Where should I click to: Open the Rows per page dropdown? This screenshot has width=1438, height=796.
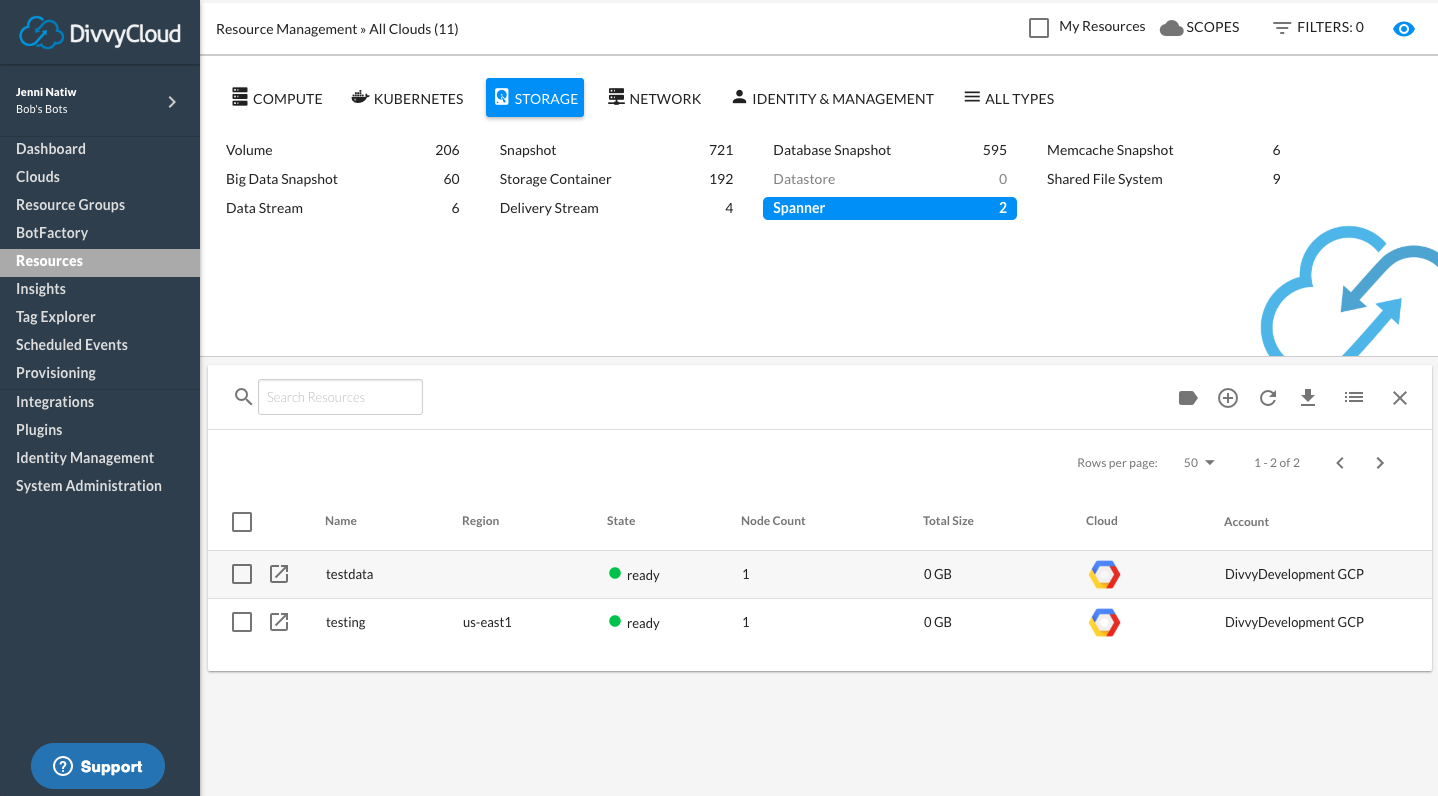pyautogui.click(x=1198, y=463)
